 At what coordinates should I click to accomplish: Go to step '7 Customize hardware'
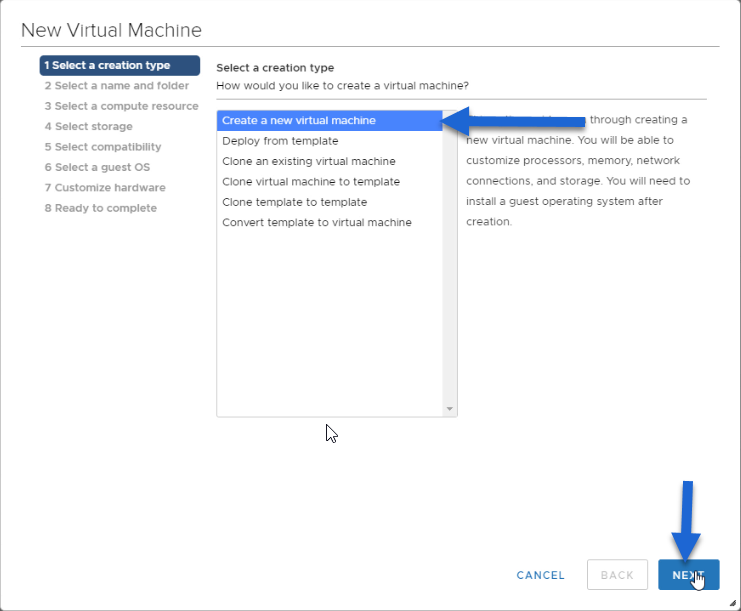pos(105,188)
